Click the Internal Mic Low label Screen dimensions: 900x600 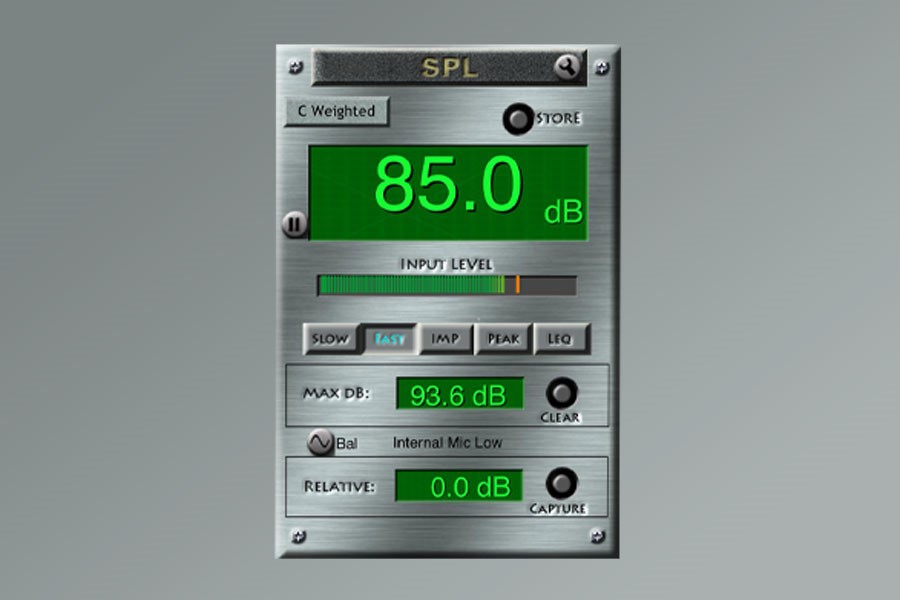[448, 443]
